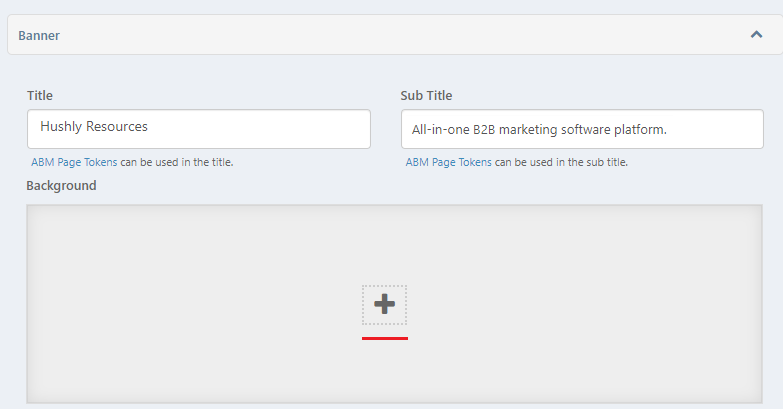The image size is (783, 409).
Task: Click "can be used in the title." hint
Action: [177, 162]
